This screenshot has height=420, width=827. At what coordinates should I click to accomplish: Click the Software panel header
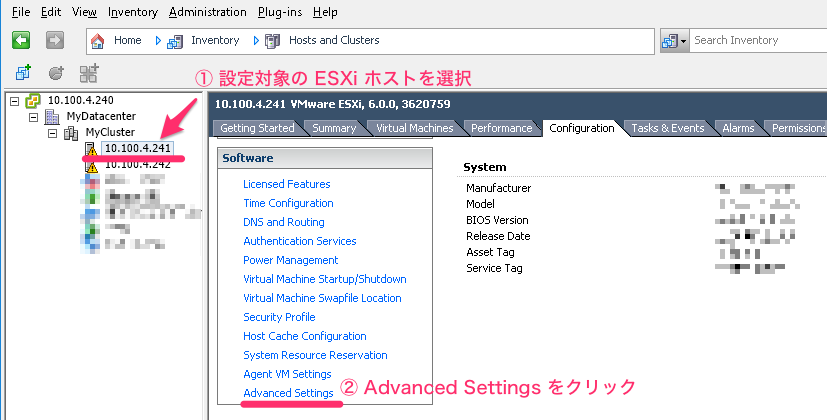click(325, 158)
